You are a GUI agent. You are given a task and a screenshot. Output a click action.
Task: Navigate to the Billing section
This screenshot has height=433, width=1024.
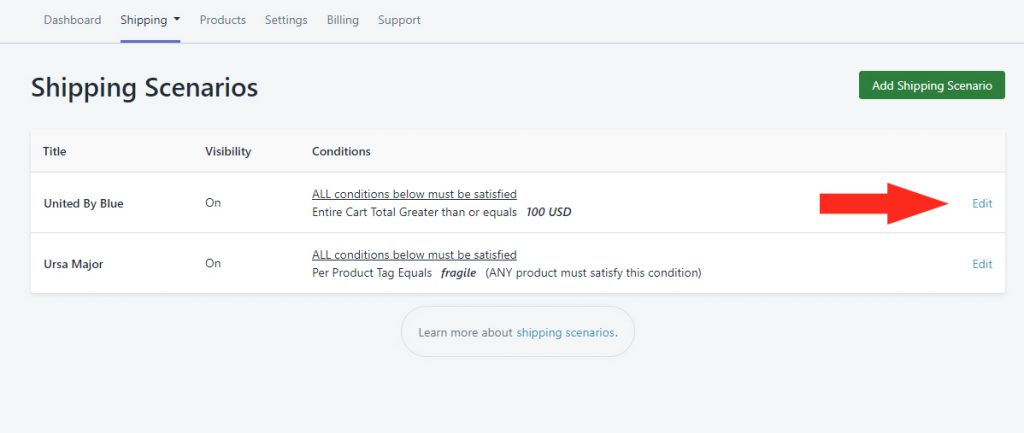tap(343, 20)
